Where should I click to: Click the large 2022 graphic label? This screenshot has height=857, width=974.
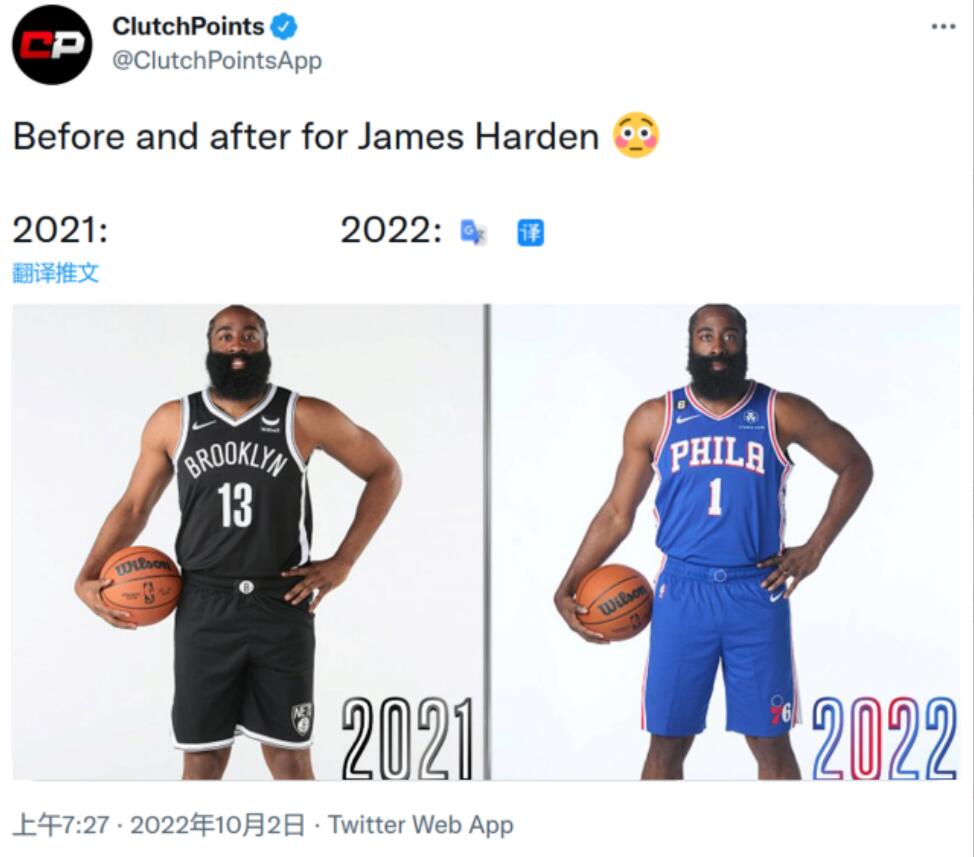pyautogui.click(x=884, y=738)
